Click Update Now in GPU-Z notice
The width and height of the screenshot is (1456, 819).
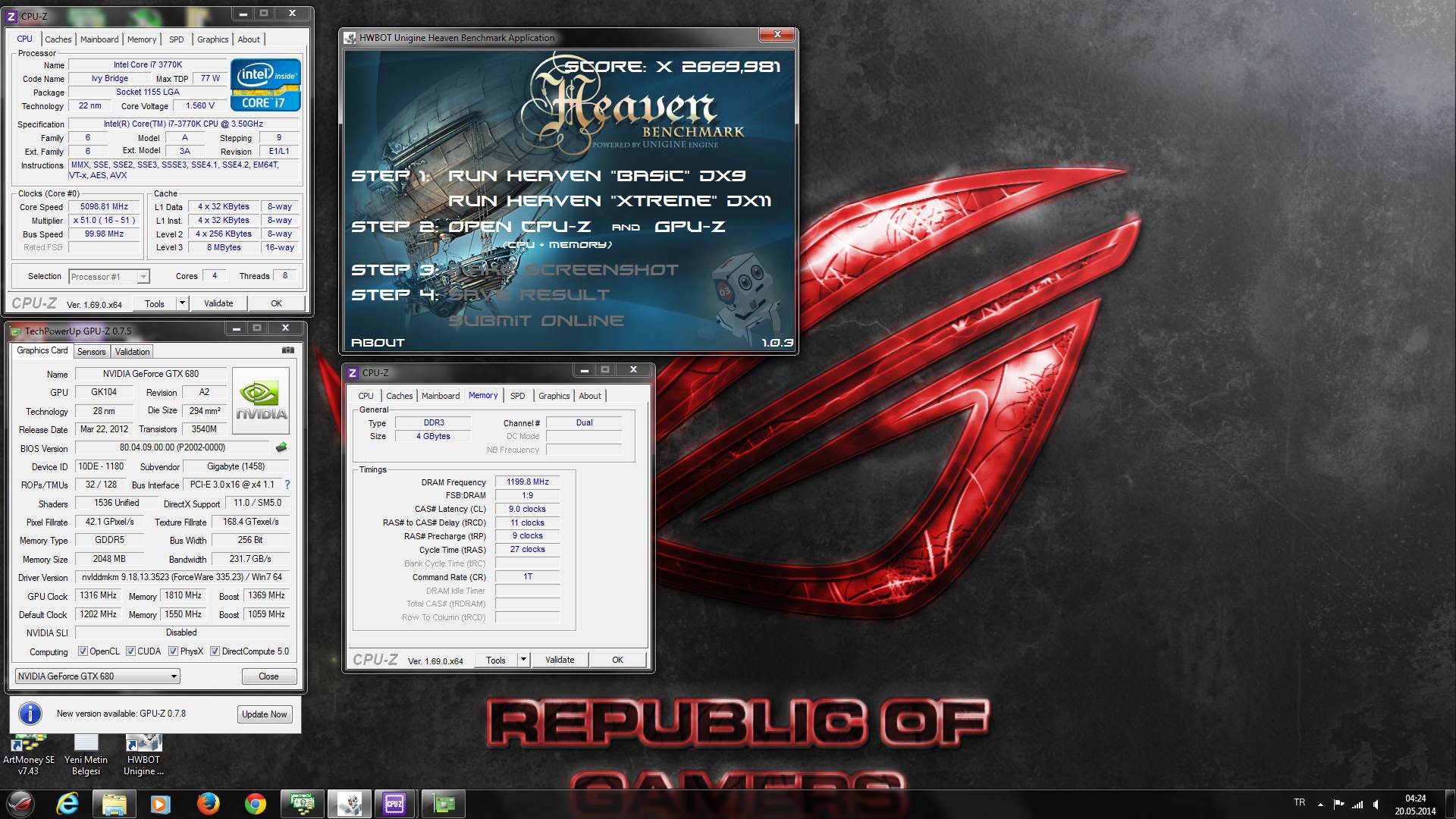click(x=265, y=714)
